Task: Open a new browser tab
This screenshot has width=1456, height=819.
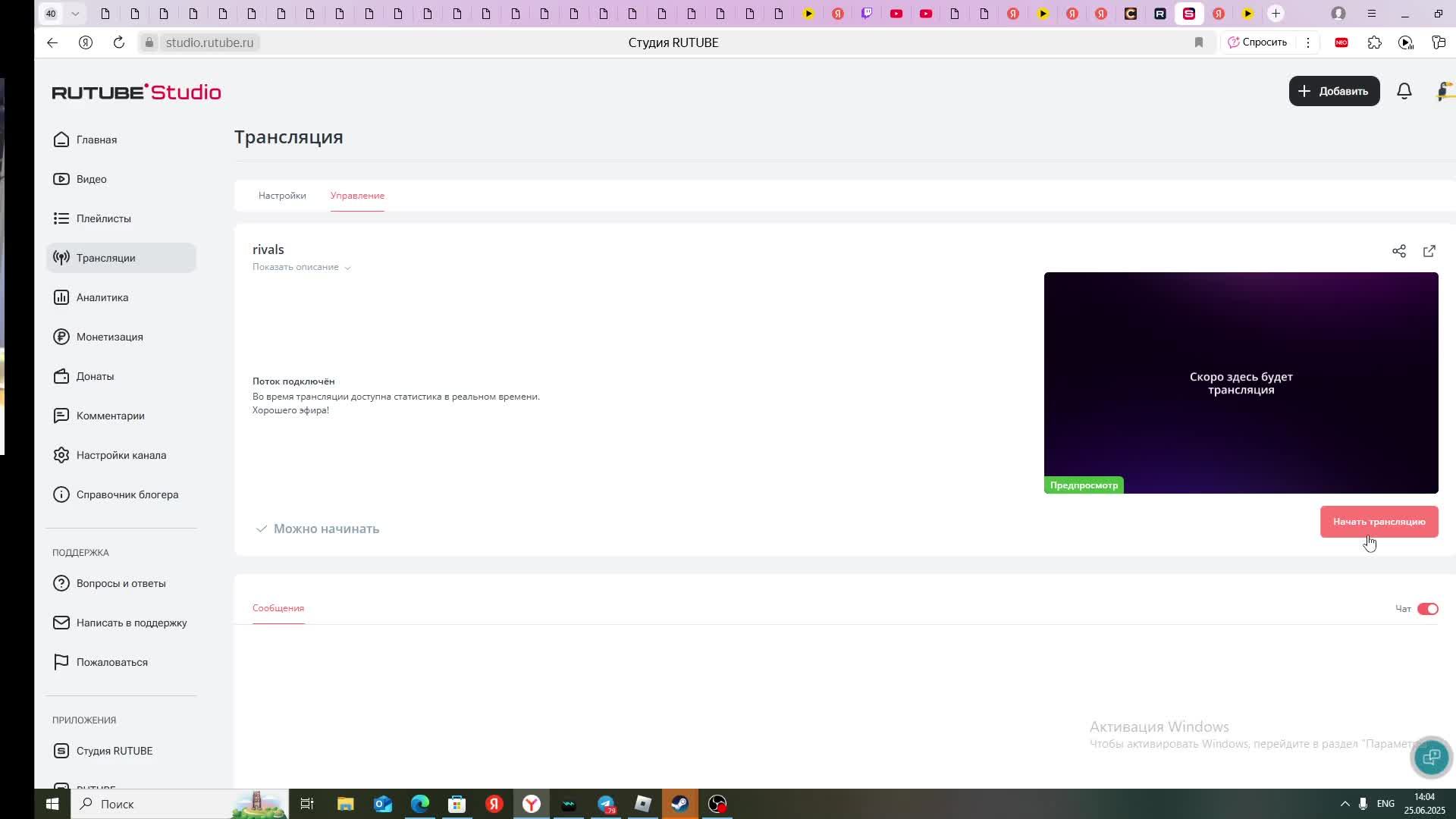Action: click(1276, 14)
